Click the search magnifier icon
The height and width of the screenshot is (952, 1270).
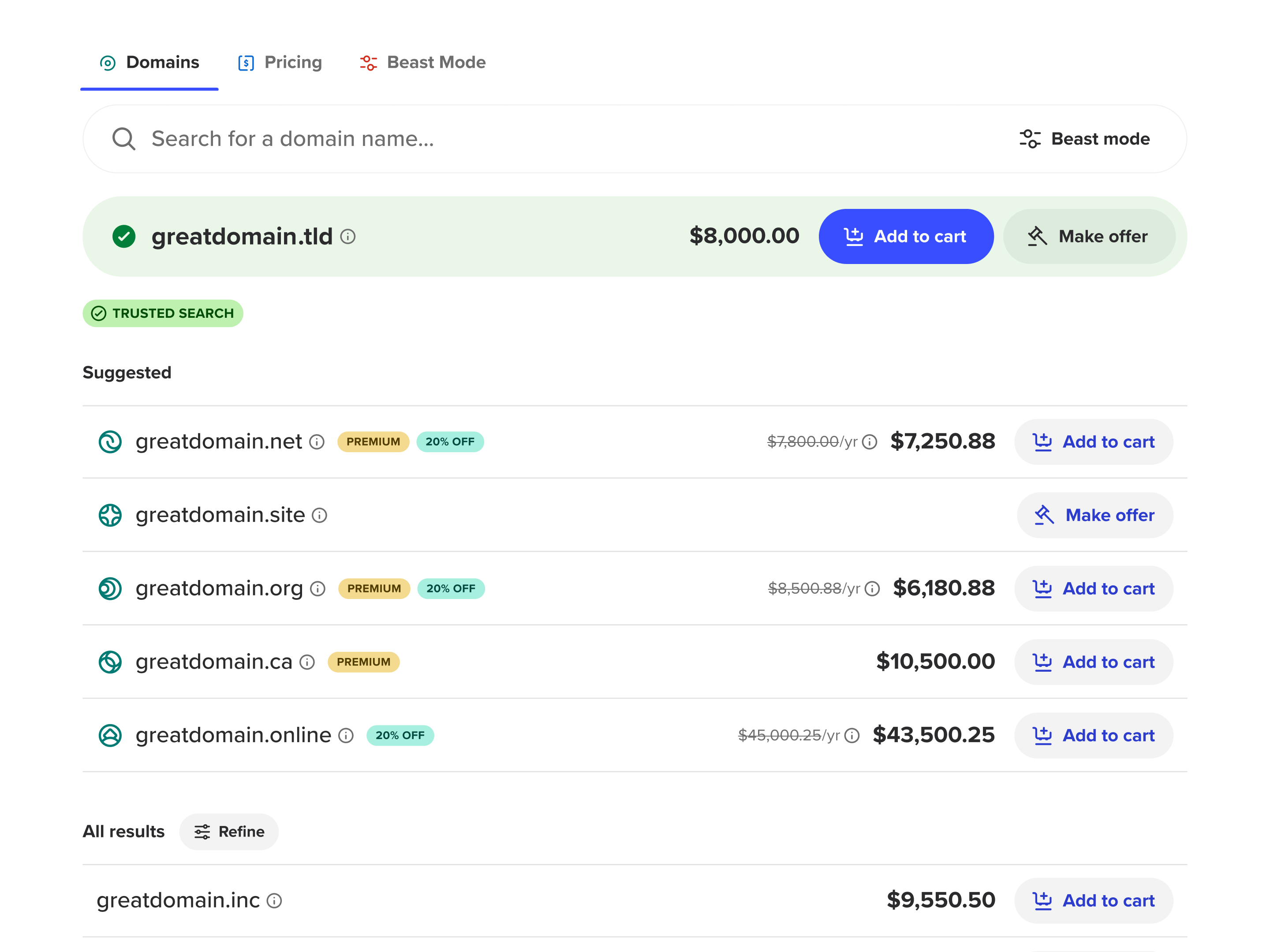pos(123,139)
